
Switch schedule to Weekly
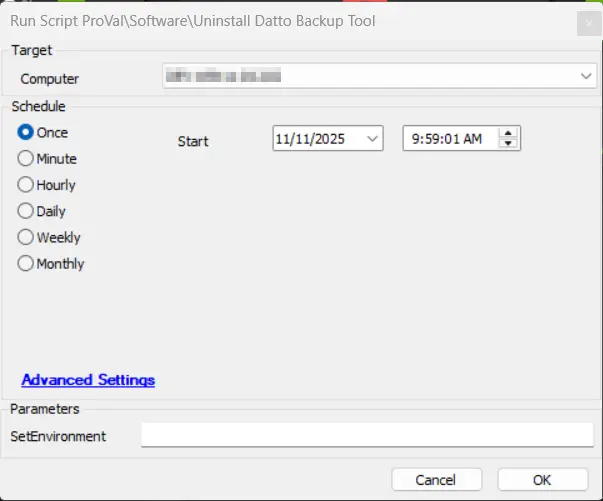coord(26,238)
